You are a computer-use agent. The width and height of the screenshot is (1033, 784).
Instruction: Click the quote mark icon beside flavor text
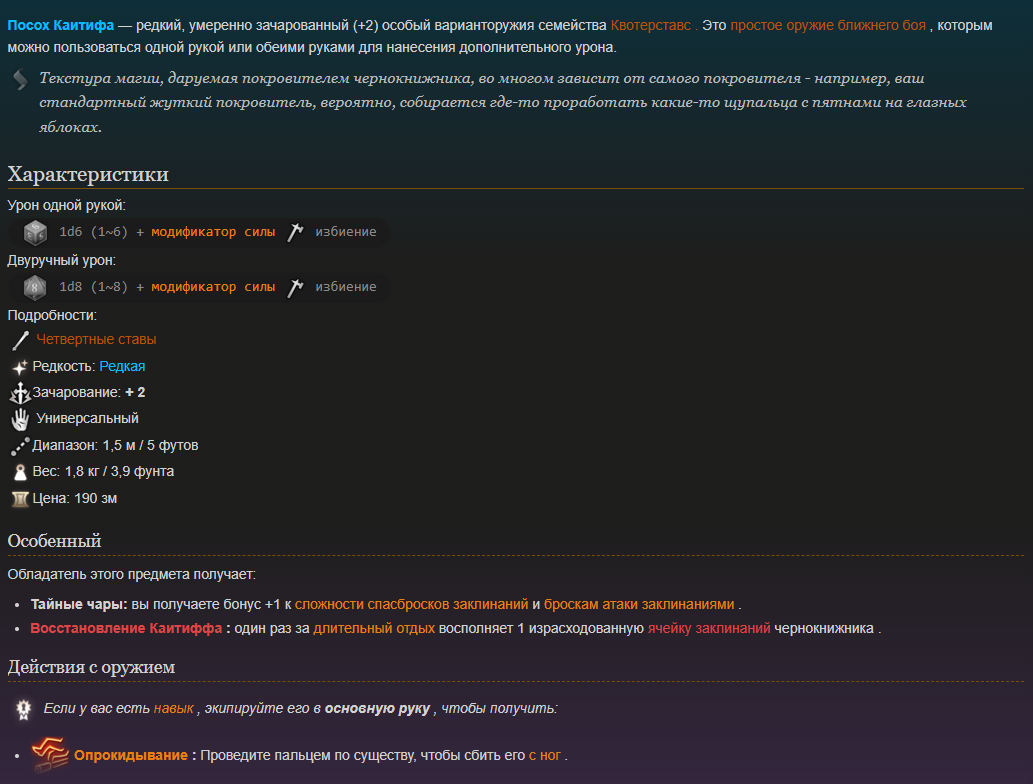click(20, 80)
